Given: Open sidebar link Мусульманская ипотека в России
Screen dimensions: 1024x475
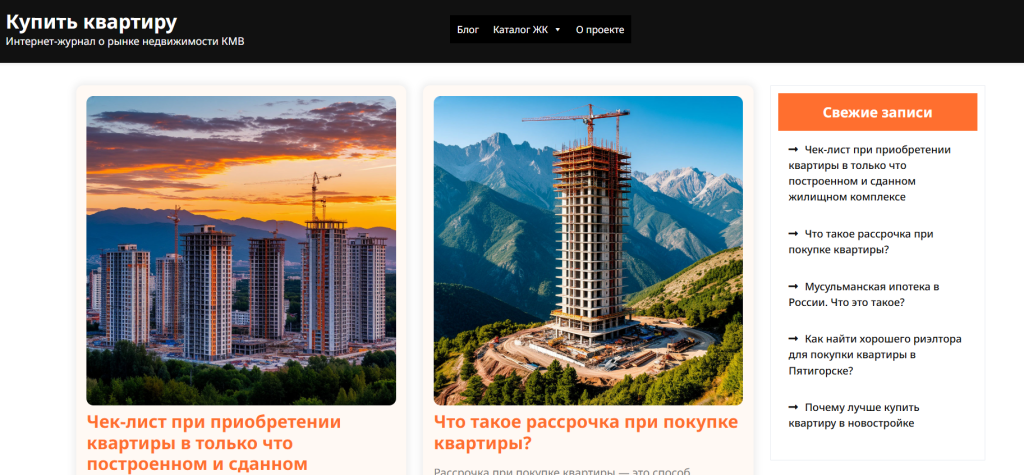Looking at the screenshot, I should 864,295.
